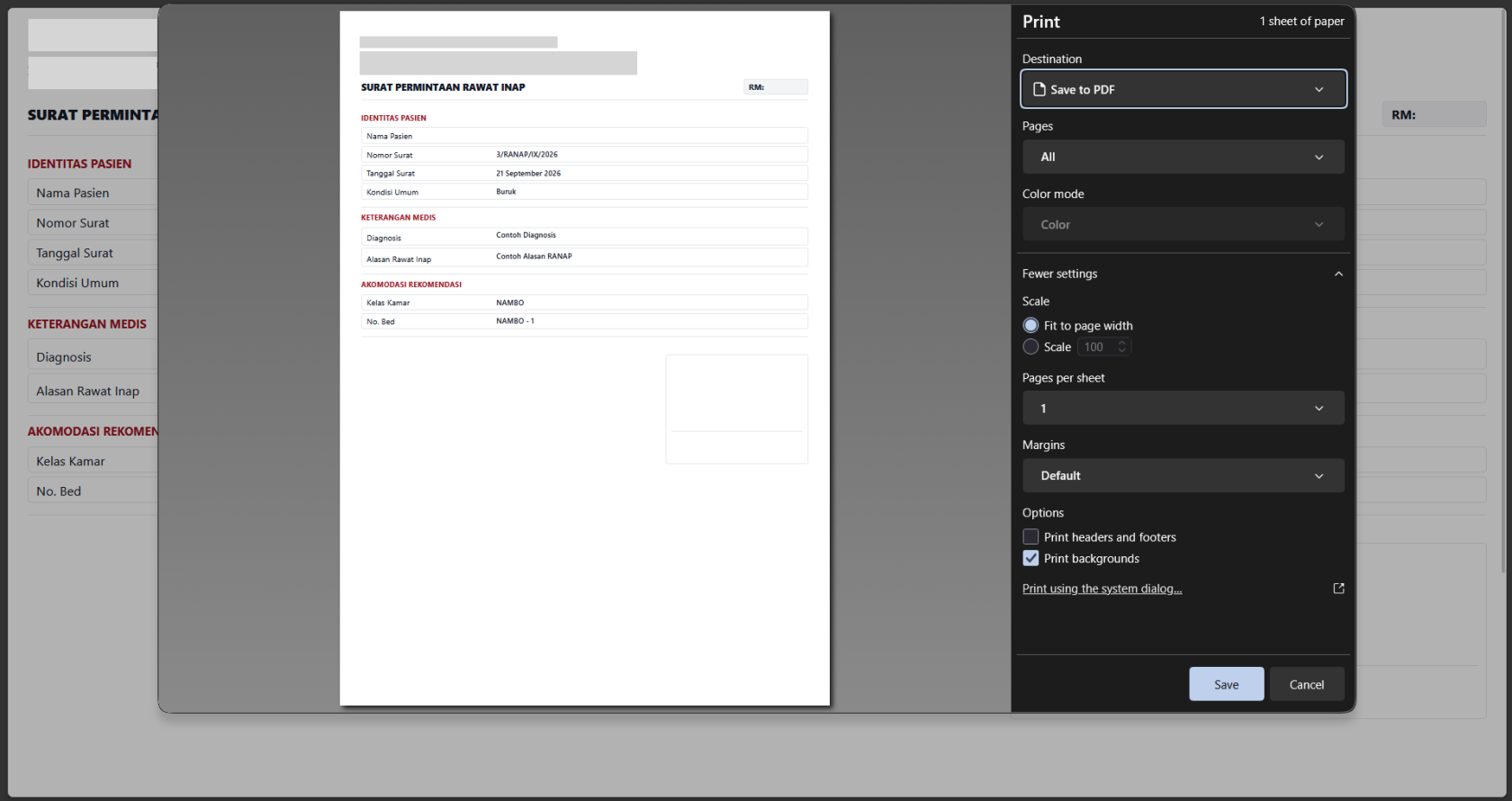Enable Print headers and footers

tap(1030, 536)
